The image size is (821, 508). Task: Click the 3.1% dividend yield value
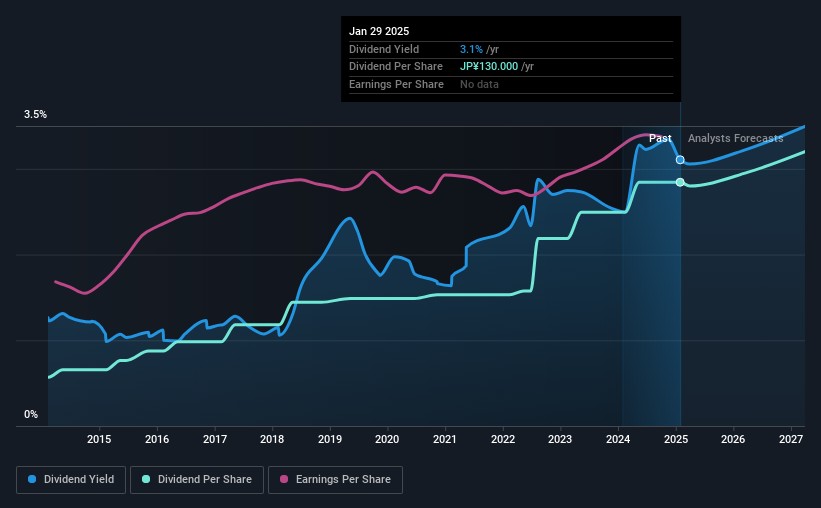pos(471,49)
